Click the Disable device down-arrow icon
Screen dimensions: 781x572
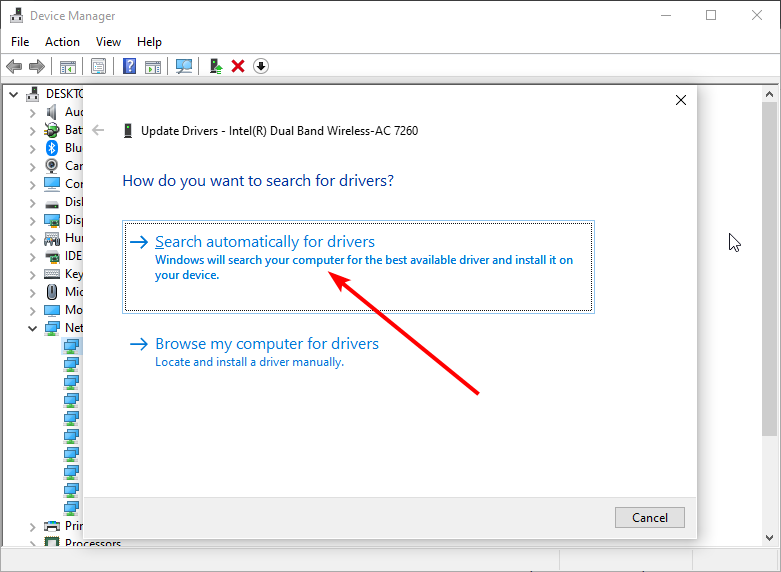261,66
